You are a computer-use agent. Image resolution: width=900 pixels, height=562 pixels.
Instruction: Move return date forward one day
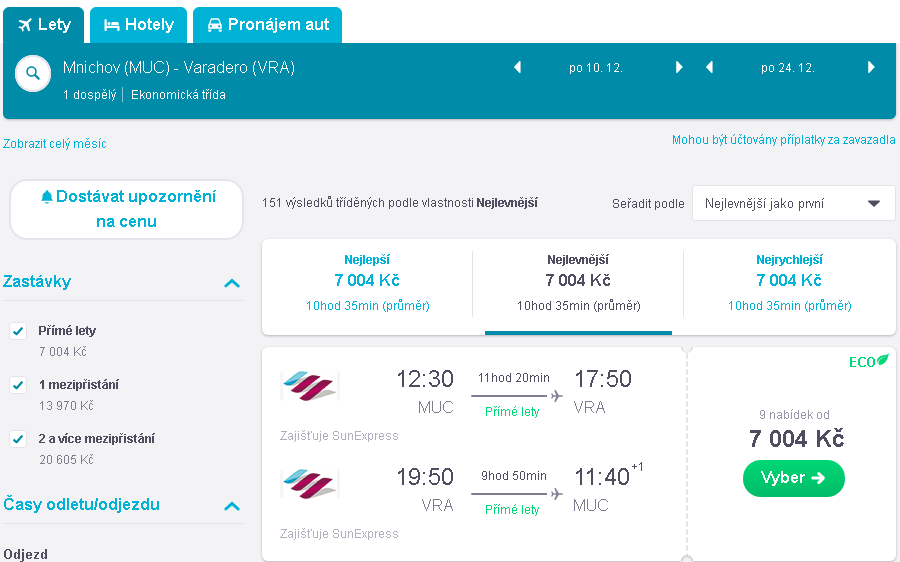(871, 67)
